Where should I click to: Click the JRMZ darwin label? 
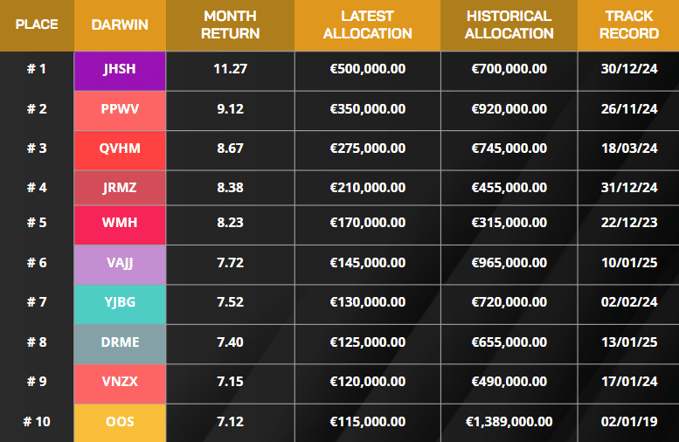(120, 187)
